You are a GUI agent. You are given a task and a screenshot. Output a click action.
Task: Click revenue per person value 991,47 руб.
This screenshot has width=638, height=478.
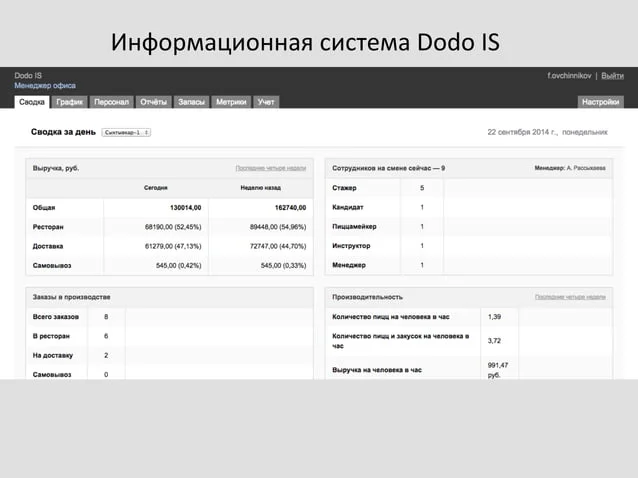click(x=498, y=370)
